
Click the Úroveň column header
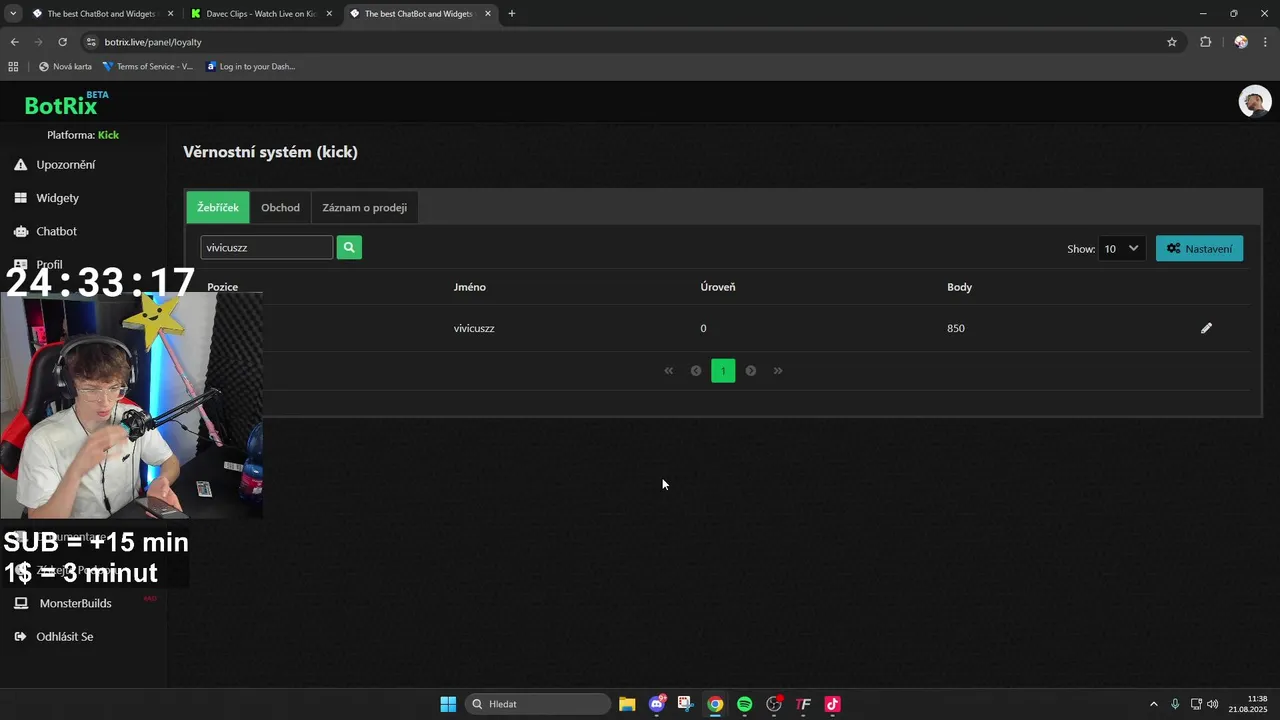718,287
